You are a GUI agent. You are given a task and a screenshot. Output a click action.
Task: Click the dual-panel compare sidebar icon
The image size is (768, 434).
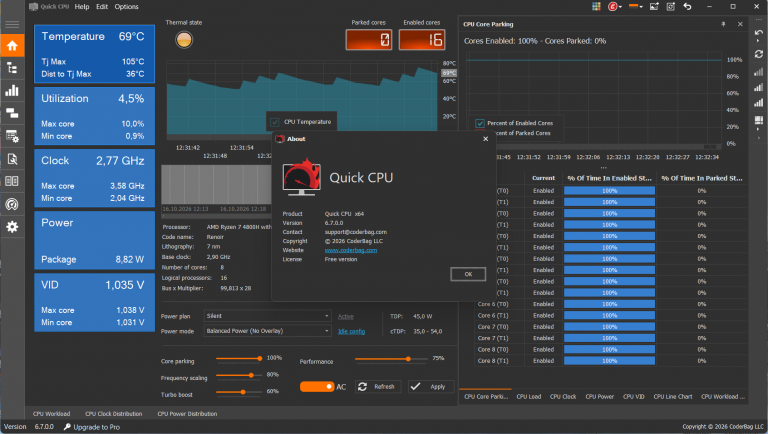12,181
